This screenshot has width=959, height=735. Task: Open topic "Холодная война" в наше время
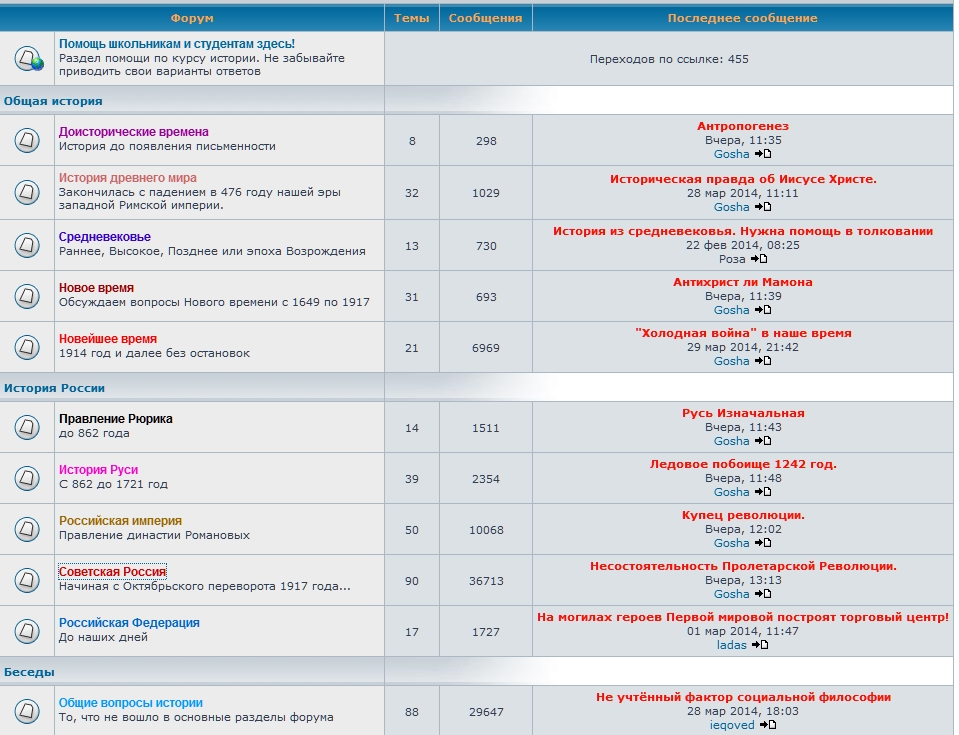pos(743,333)
